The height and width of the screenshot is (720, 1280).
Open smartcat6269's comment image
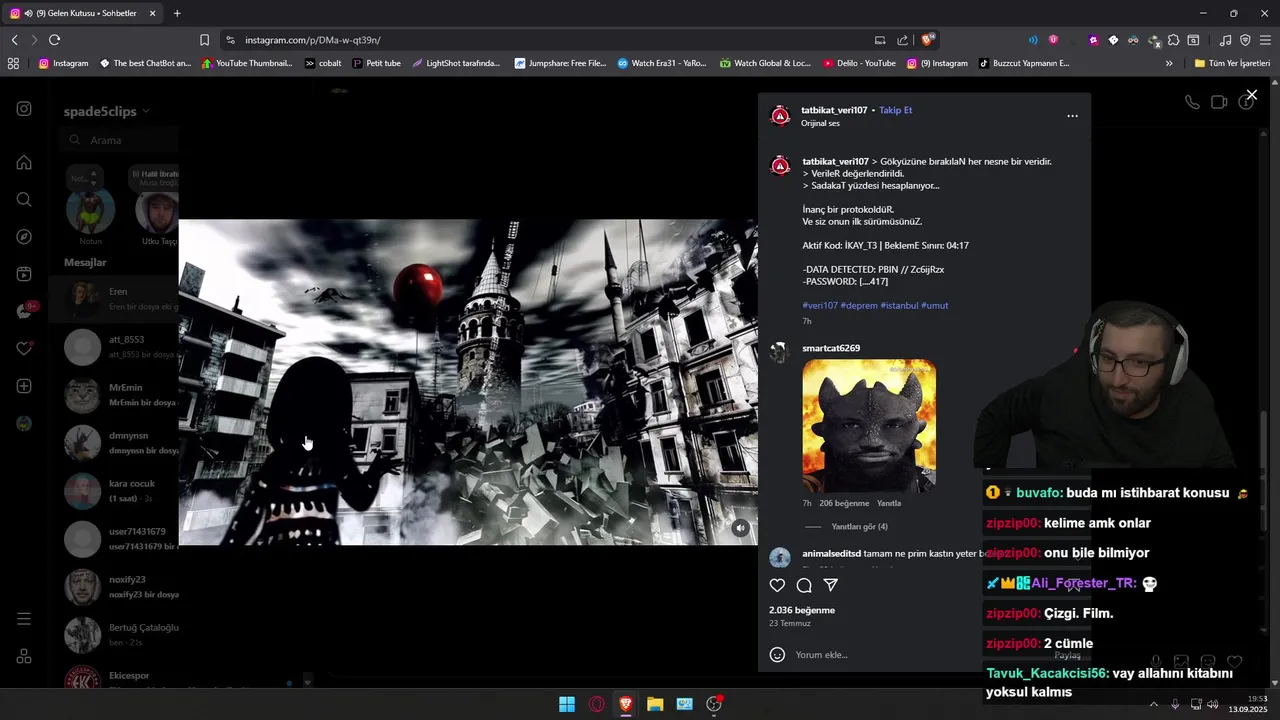pyautogui.click(x=869, y=426)
